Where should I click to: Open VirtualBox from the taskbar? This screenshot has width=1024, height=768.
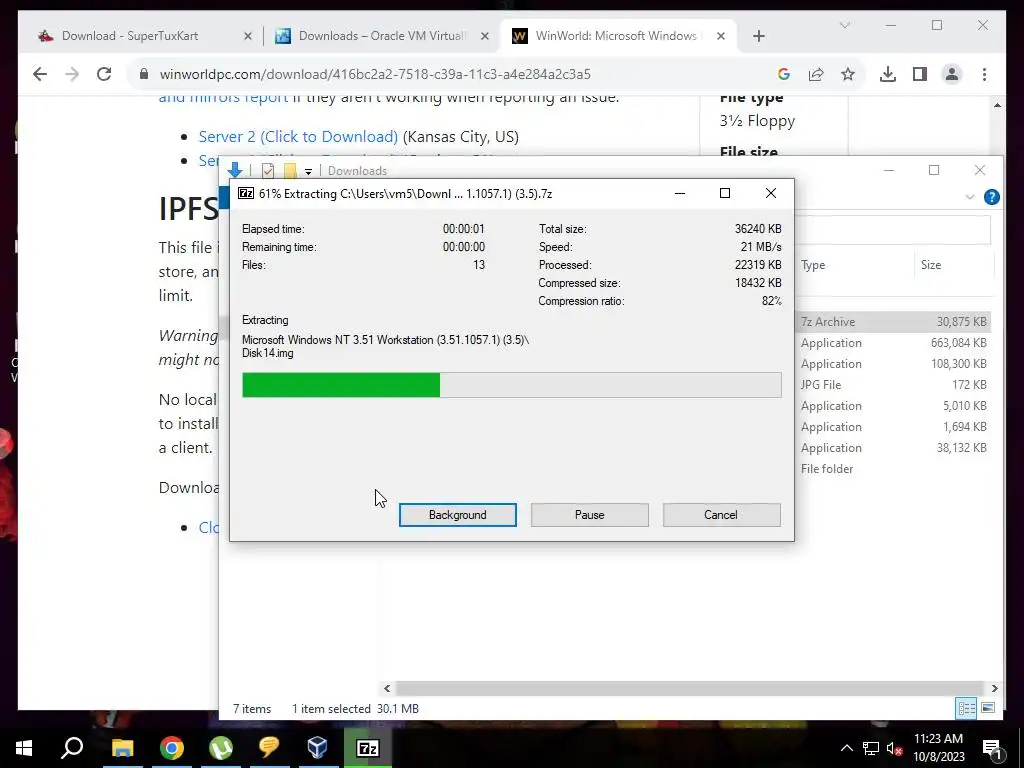click(318, 748)
